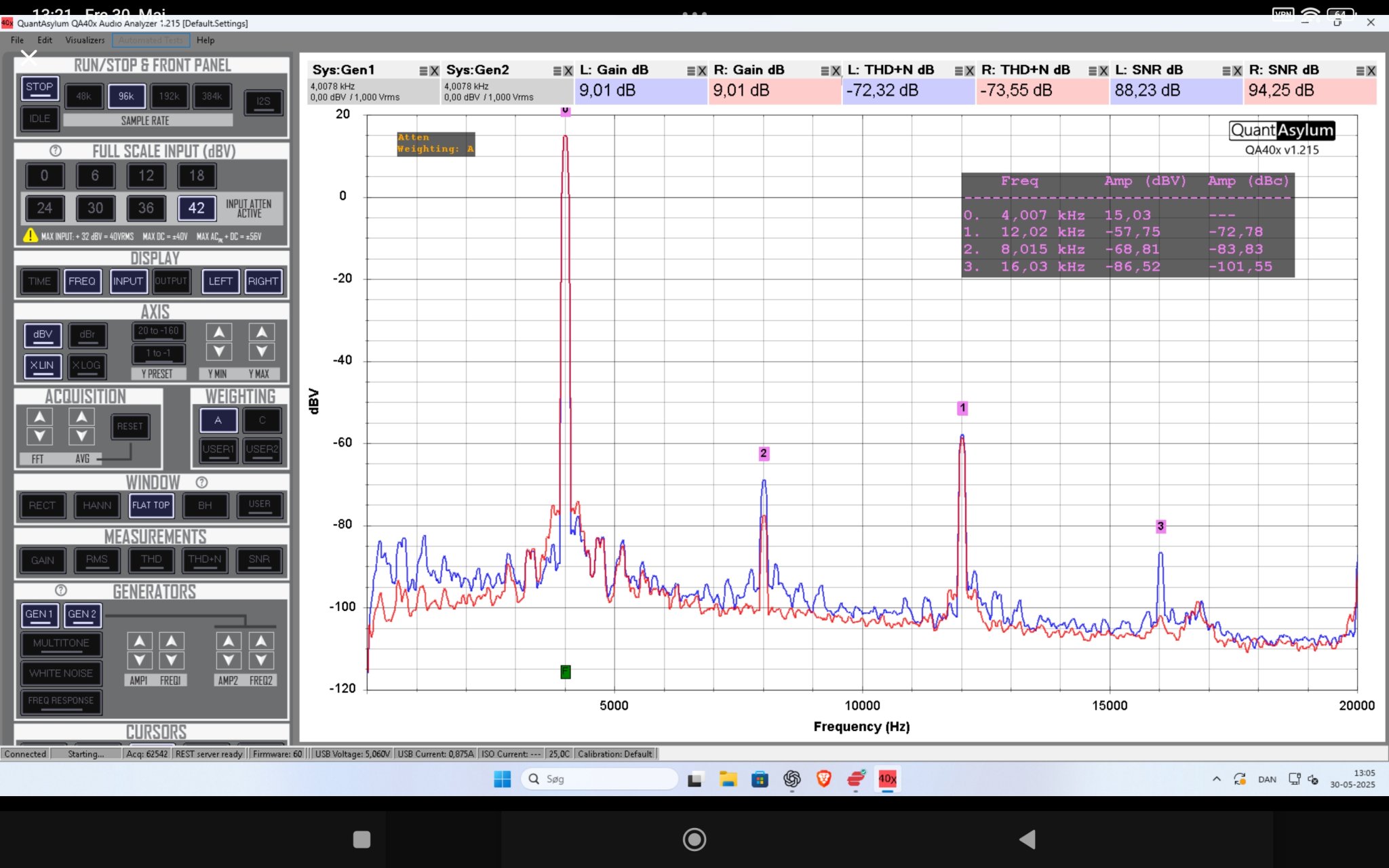Decrease Y MIN with down arrow
This screenshot has height=868, width=1389.
pyautogui.click(x=218, y=351)
